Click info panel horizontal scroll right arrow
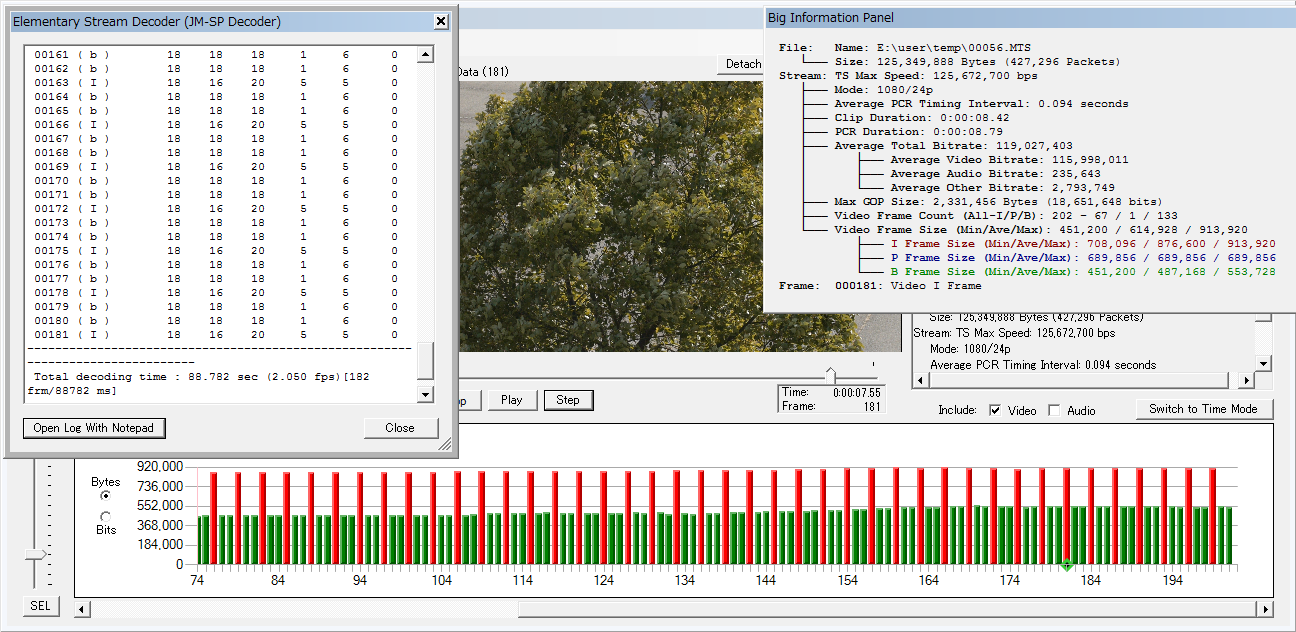The image size is (1296, 632). click(x=1246, y=381)
